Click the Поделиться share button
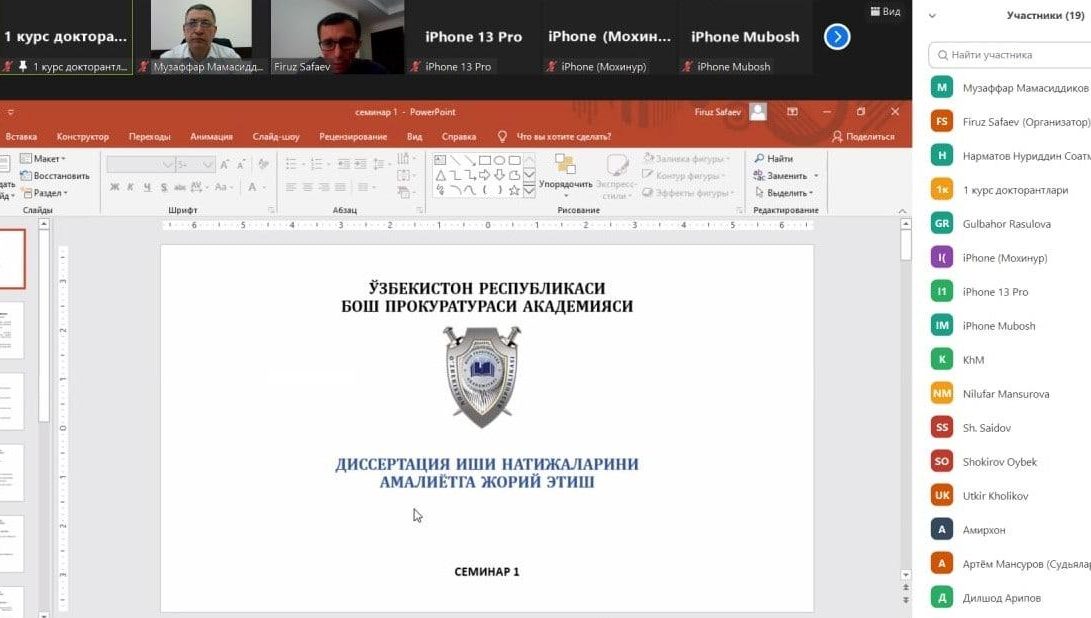The image size is (1091, 618). [863, 136]
